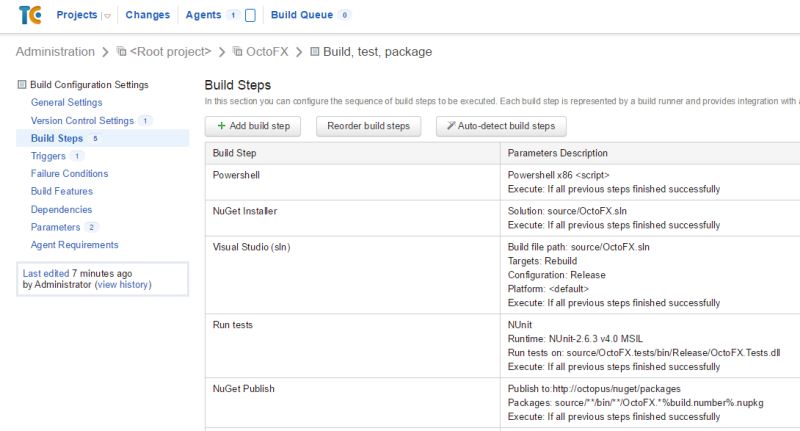Select the Run tests build step
The width and height of the screenshot is (800, 431).
click(233, 325)
